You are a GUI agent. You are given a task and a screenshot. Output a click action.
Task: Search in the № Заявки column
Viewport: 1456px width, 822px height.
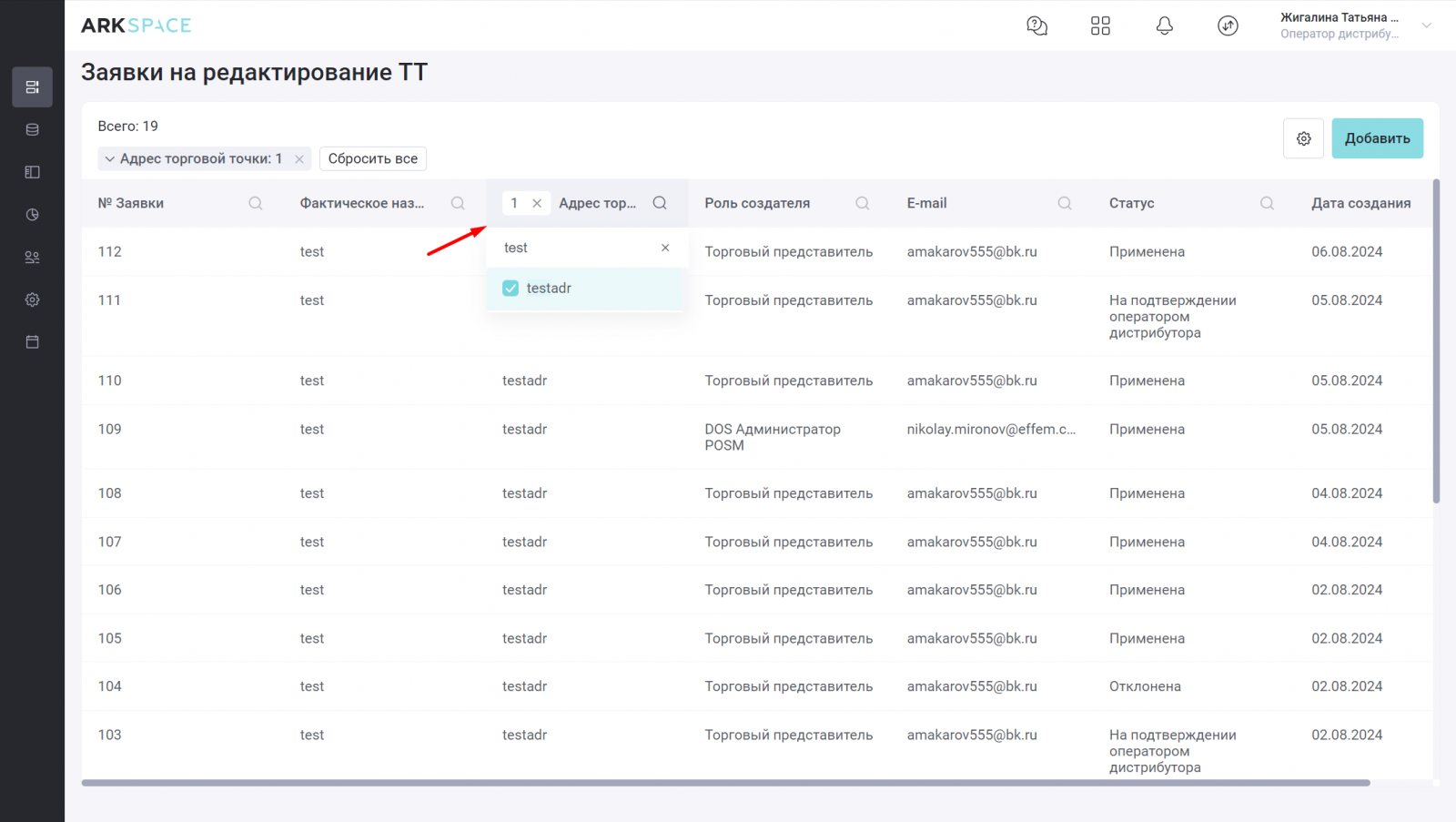pyautogui.click(x=256, y=203)
